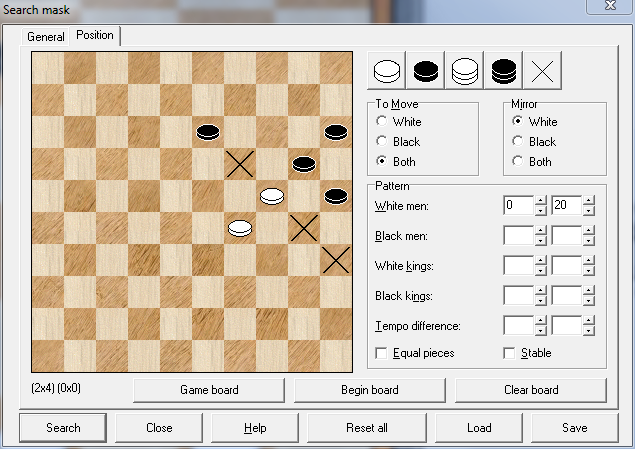Tick the Stable checkbox
This screenshot has width=635, height=449.
(x=511, y=353)
